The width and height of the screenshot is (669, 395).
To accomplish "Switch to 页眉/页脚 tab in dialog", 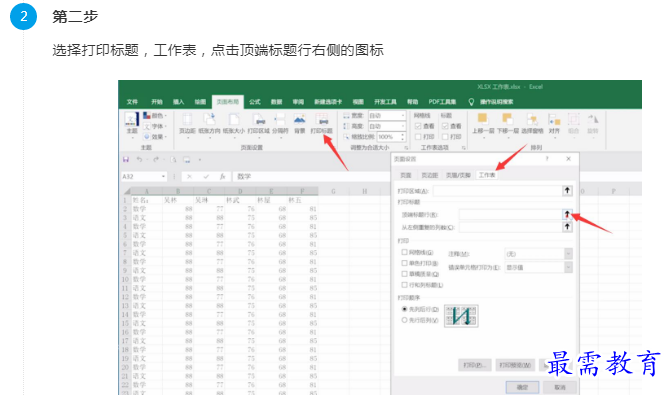I will point(458,175).
